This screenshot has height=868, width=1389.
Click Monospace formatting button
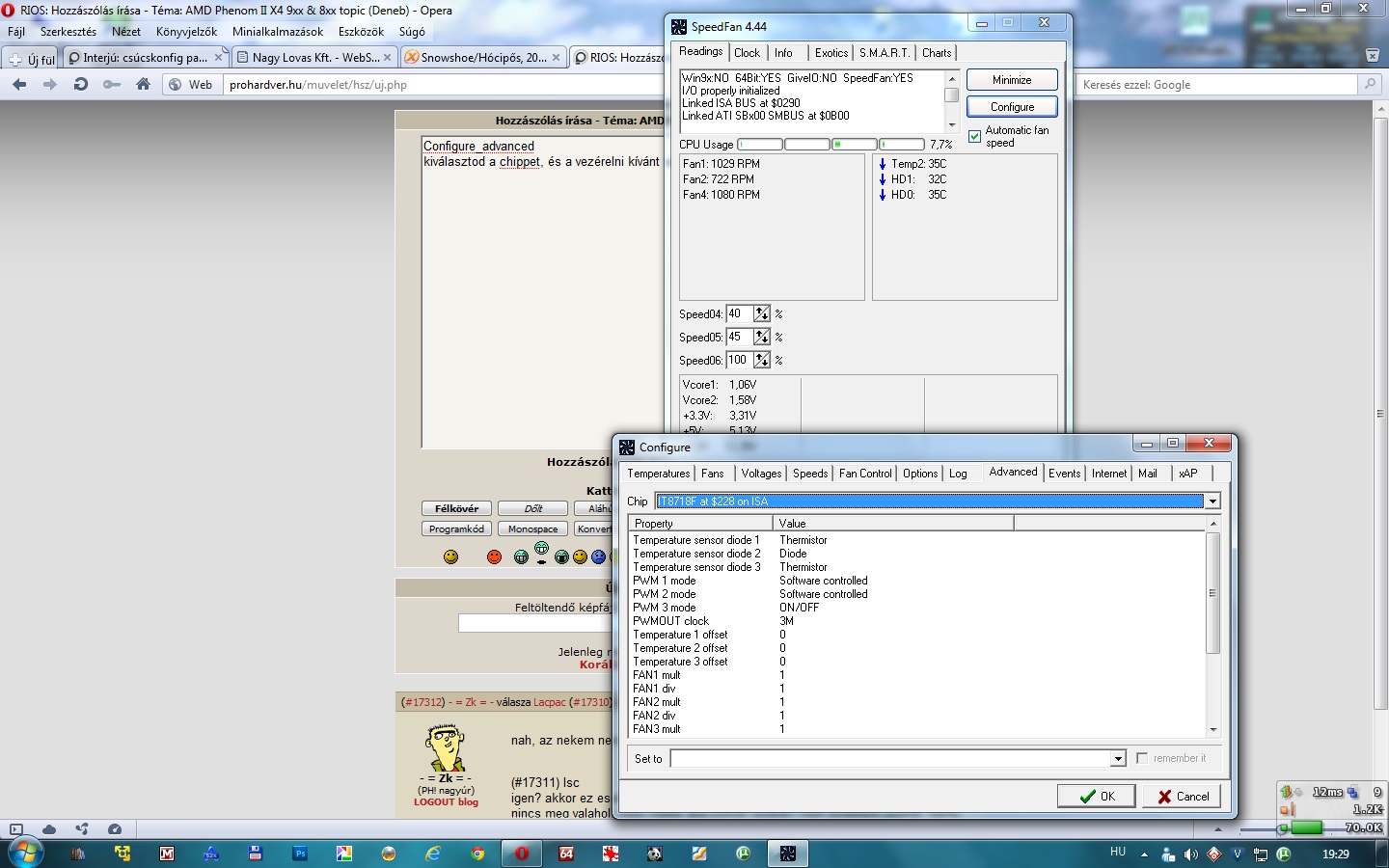[x=532, y=529]
